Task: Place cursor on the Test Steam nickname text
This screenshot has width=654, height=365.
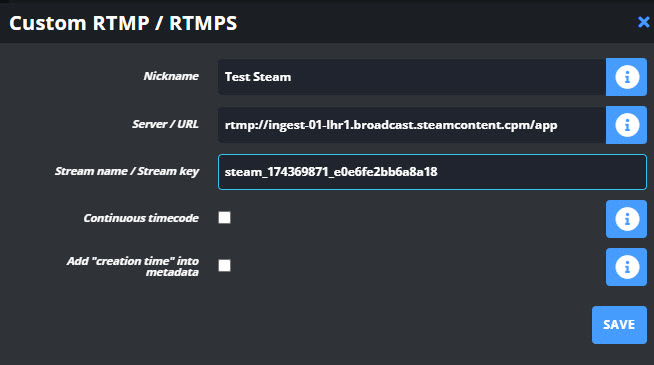Action: 258,77
